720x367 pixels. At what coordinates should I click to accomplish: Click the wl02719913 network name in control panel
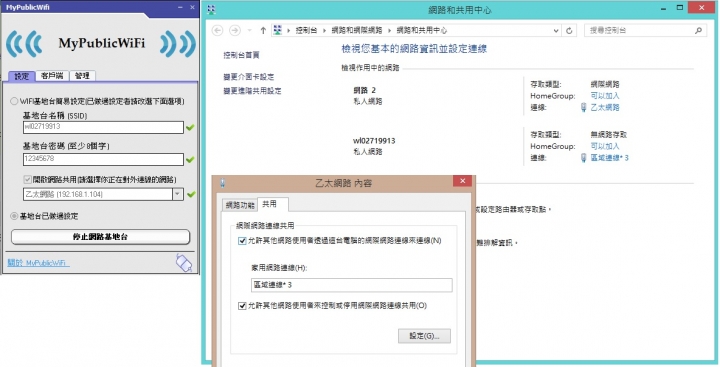coord(374,141)
